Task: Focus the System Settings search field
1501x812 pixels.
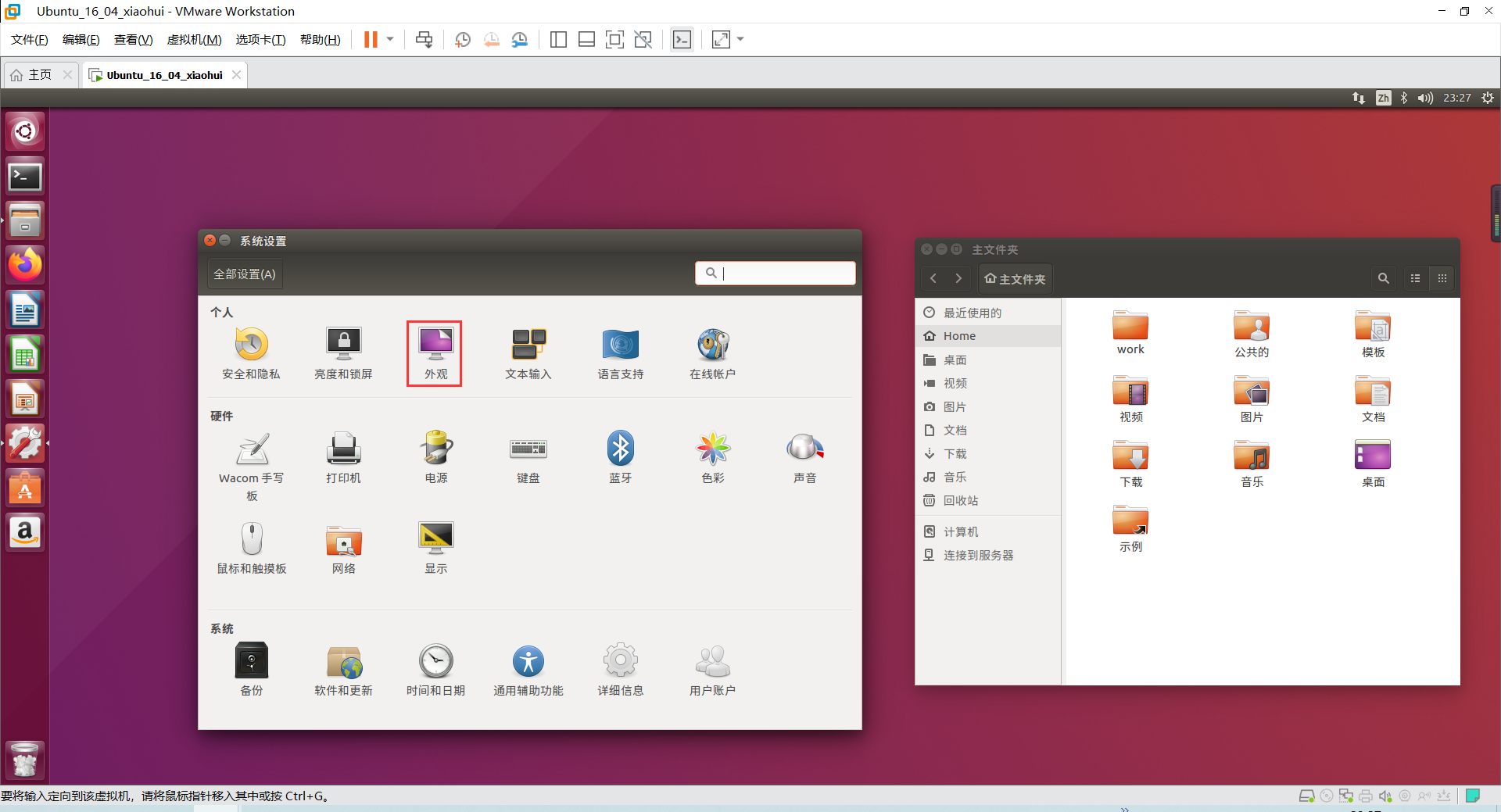Action: pyautogui.click(x=776, y=273)
